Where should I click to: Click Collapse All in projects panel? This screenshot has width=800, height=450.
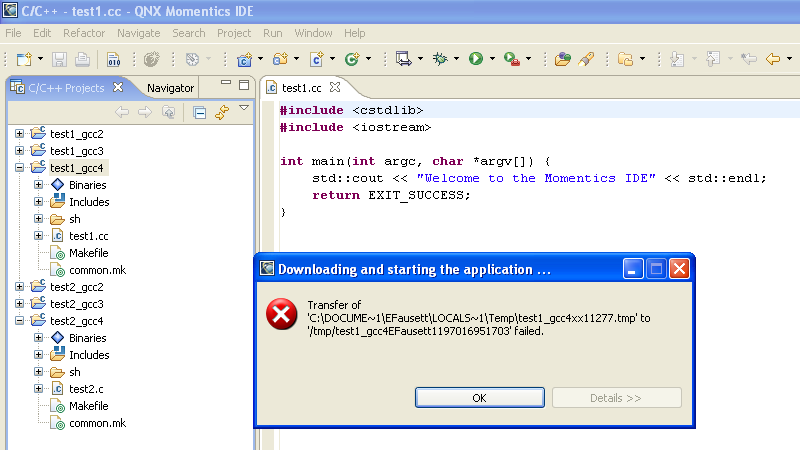200,112
